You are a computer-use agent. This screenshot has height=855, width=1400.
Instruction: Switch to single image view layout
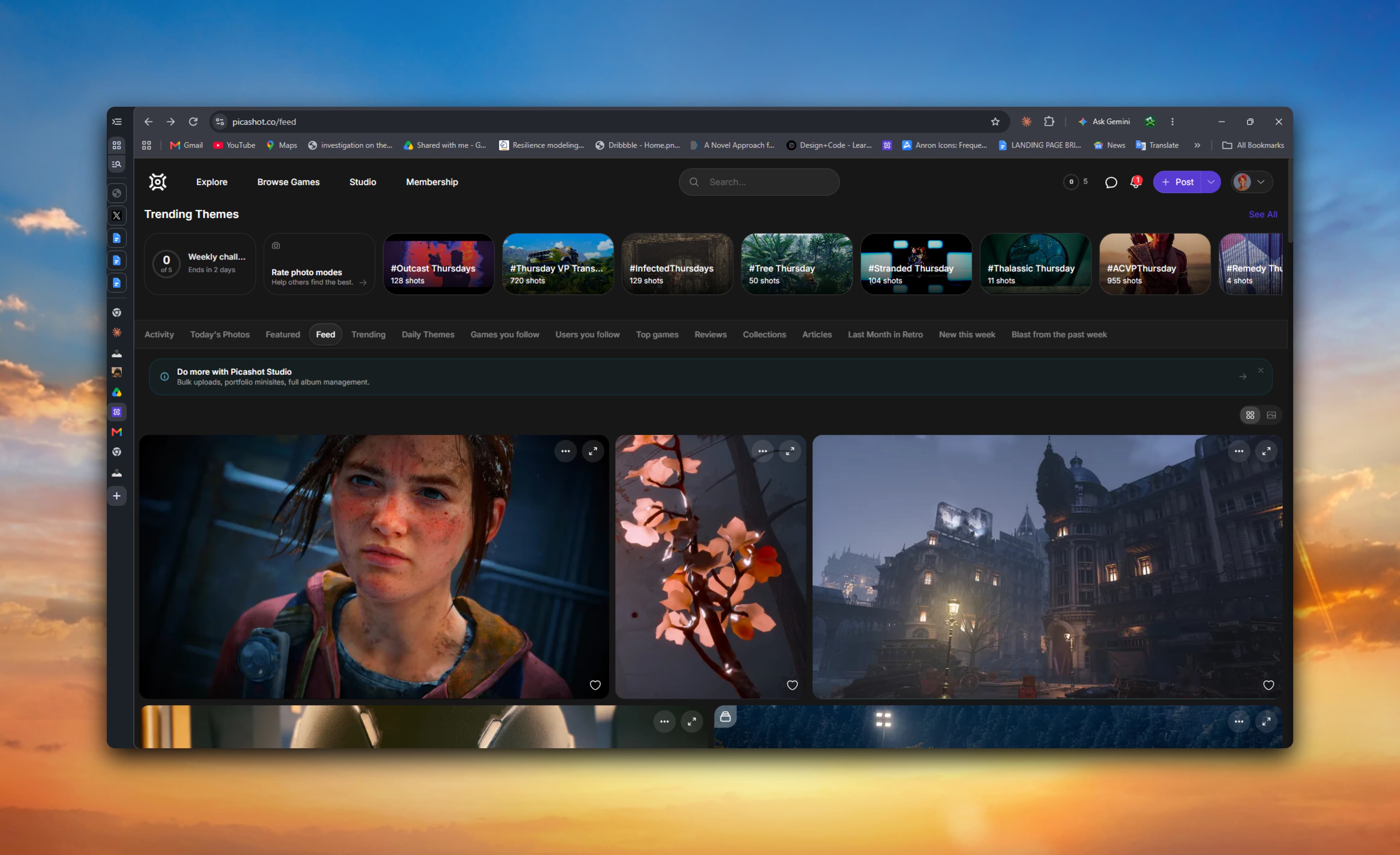(x=1272, y=415)
